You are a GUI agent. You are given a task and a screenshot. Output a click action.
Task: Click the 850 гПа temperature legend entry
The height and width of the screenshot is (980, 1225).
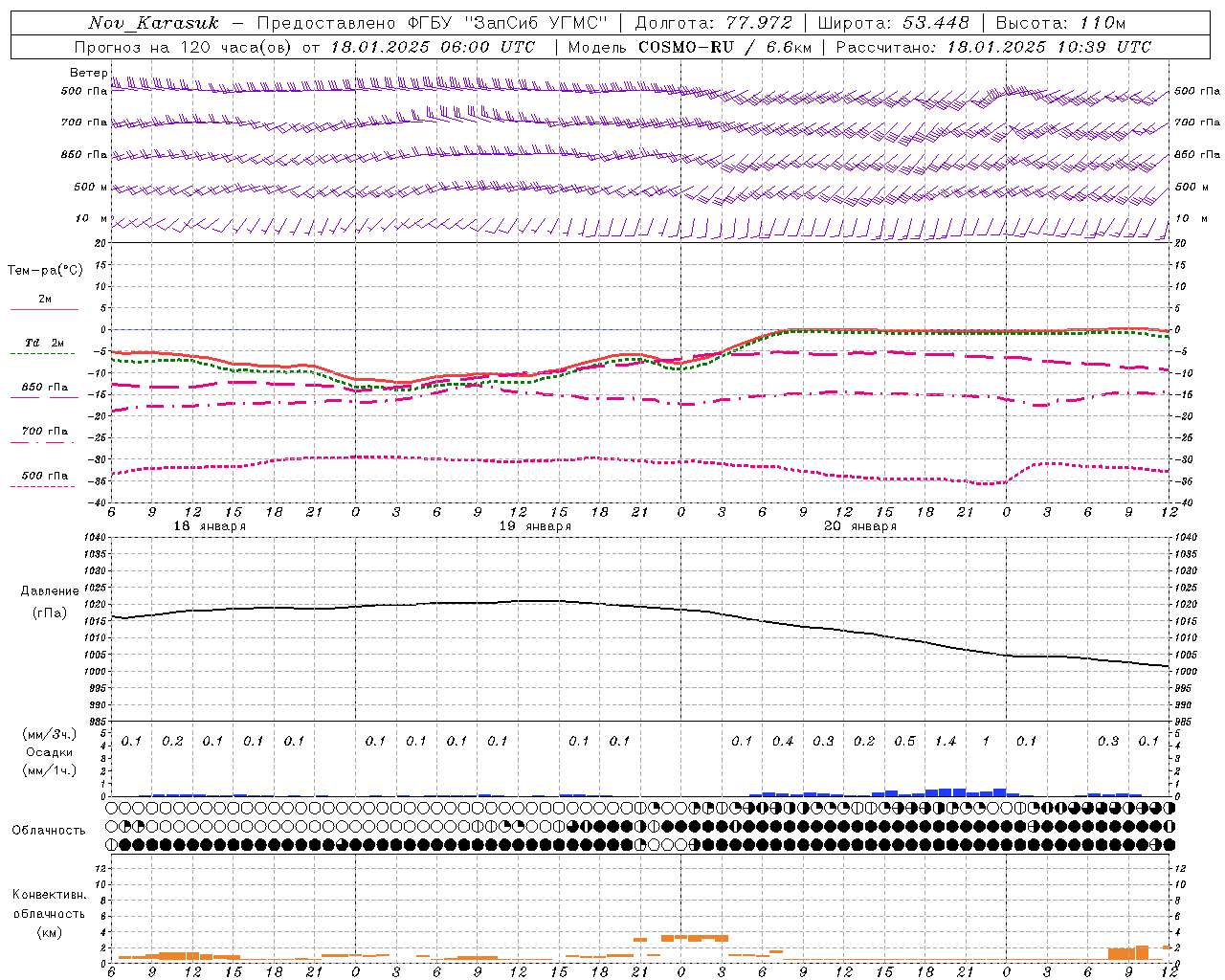[45, 388]
